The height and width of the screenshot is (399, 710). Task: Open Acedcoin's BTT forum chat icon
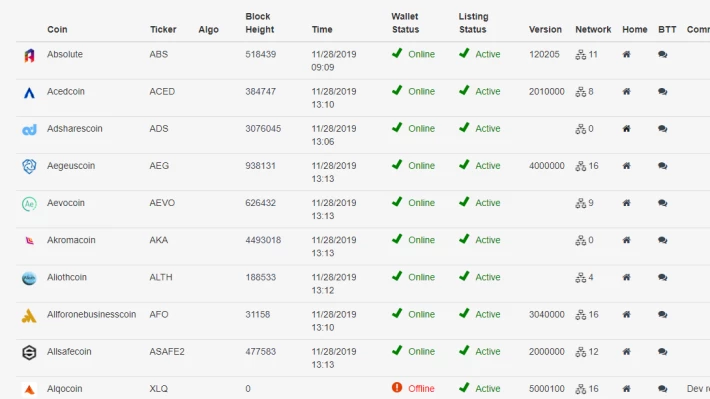(662, 91)
